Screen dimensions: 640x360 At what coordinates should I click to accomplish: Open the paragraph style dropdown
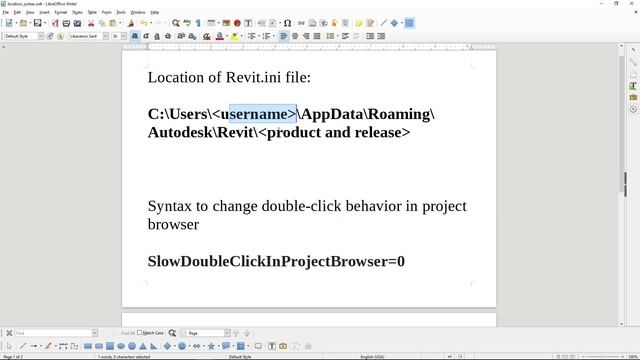point(41,36)
